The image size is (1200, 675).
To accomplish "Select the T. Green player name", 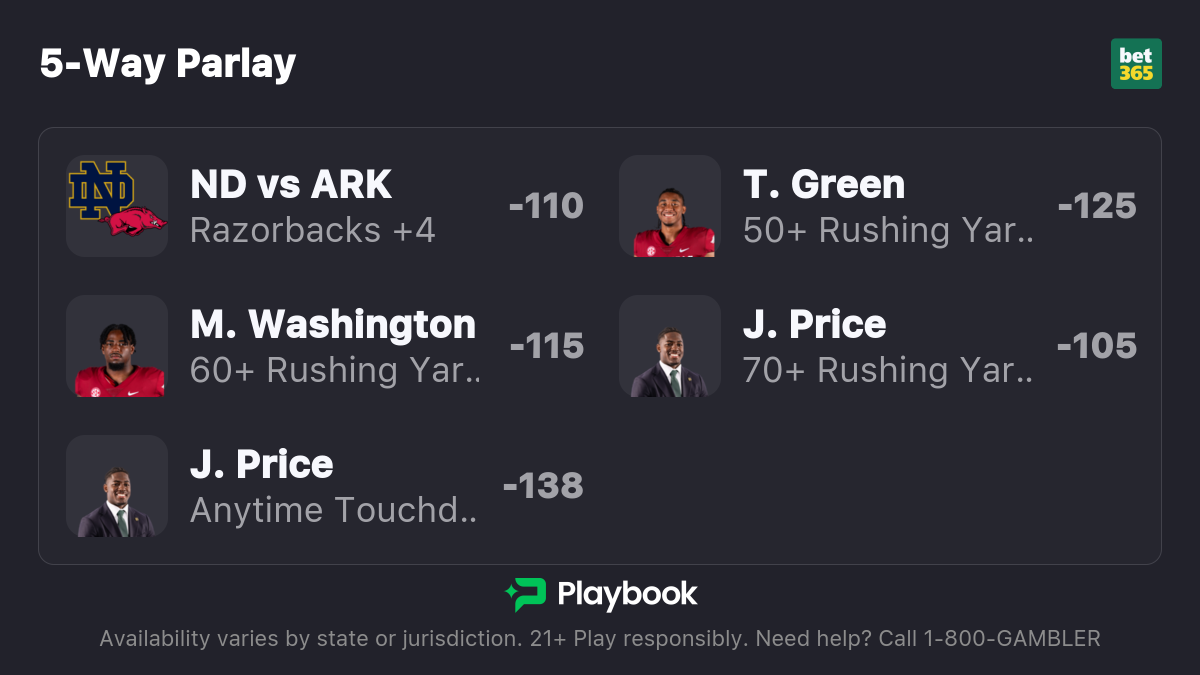I will coord(824,185).
